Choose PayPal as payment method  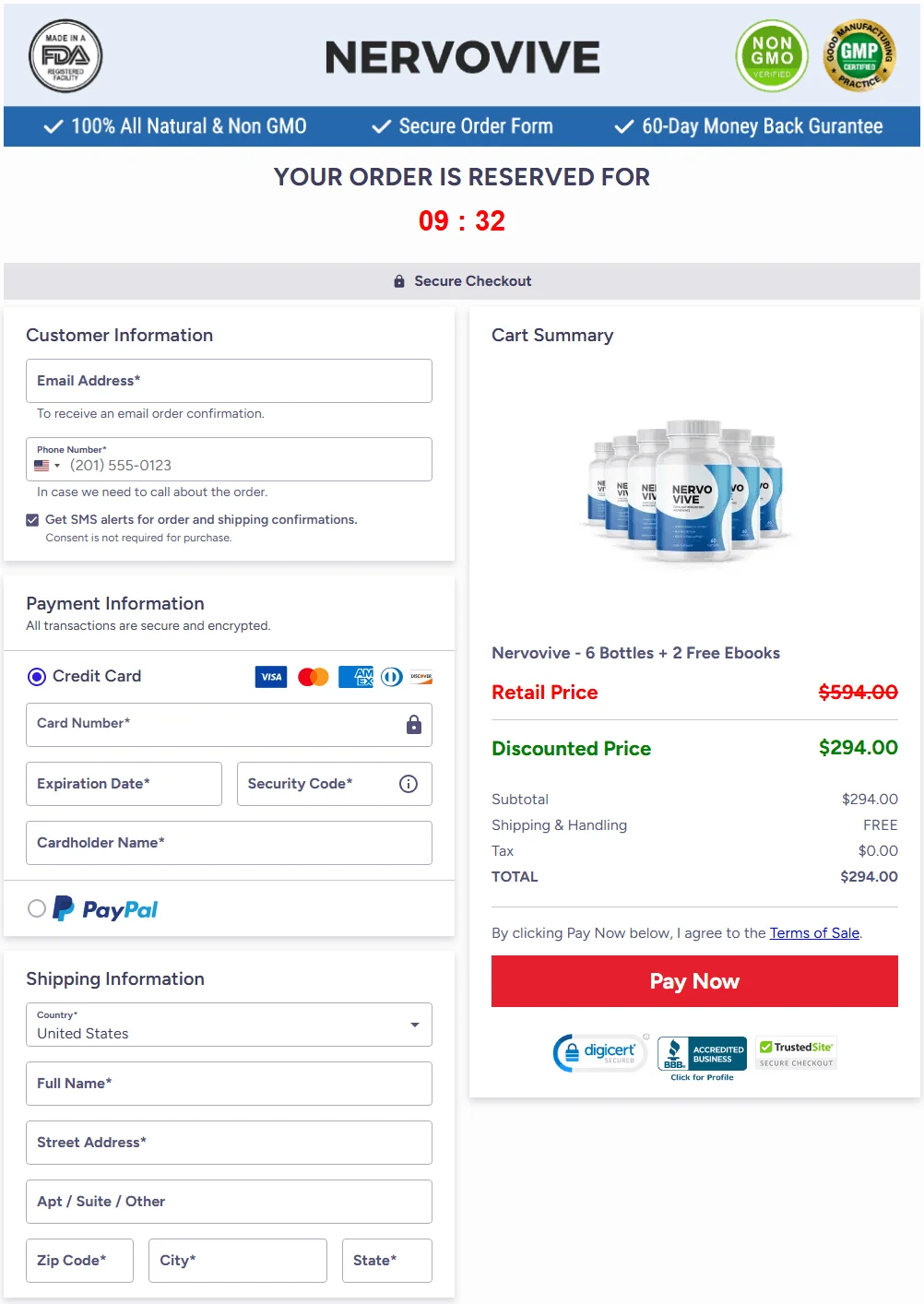click(37, 908)
